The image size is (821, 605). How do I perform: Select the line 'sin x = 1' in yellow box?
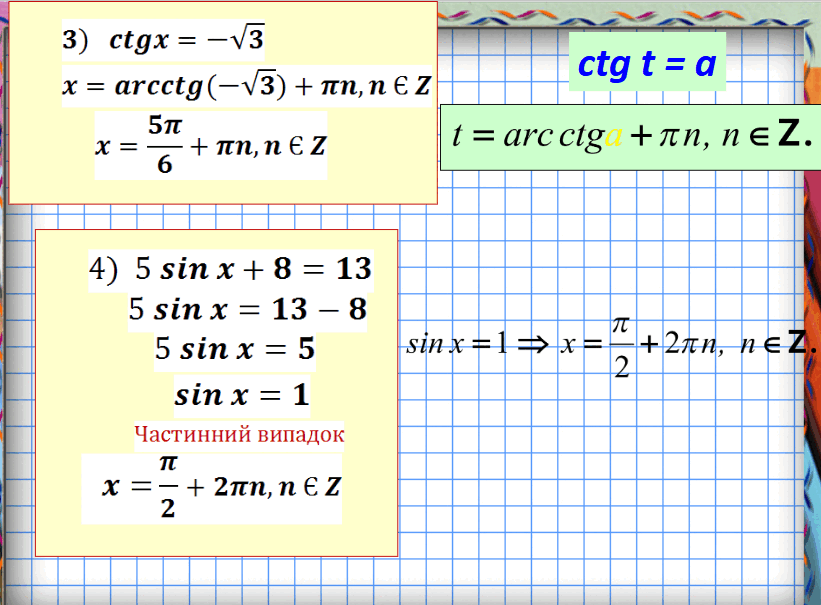tap(242, 395)
